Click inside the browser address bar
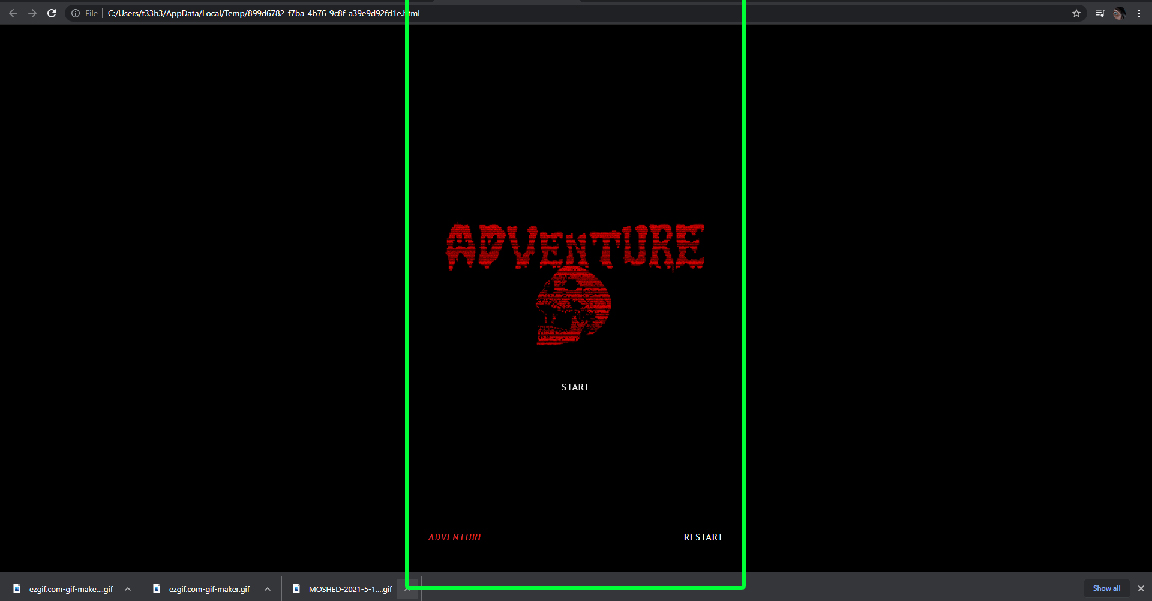 [300, 13]
